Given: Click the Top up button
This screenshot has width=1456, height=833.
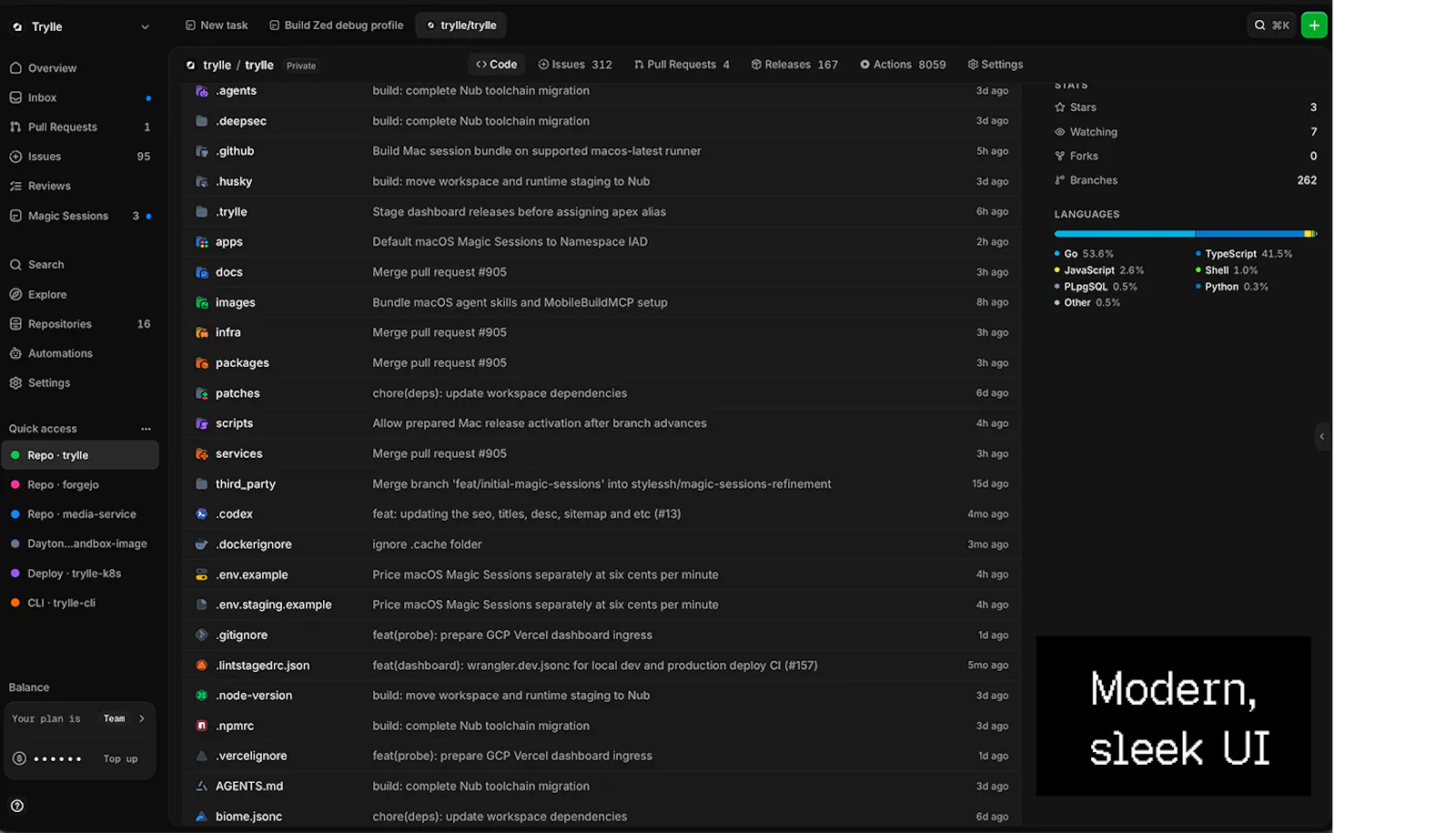Looking at the screenshot, I should coord(120,759).
